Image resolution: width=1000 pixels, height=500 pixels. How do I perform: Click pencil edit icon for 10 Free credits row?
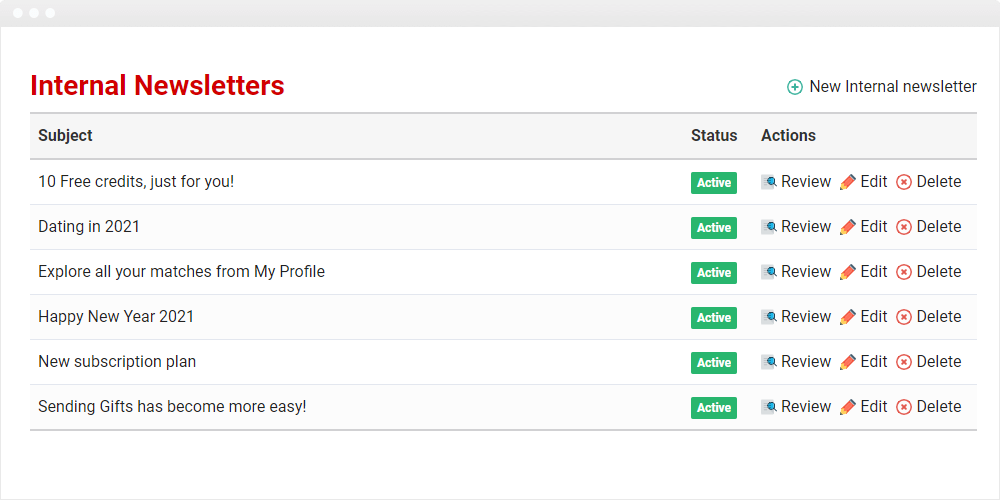[x=848, y=182]
